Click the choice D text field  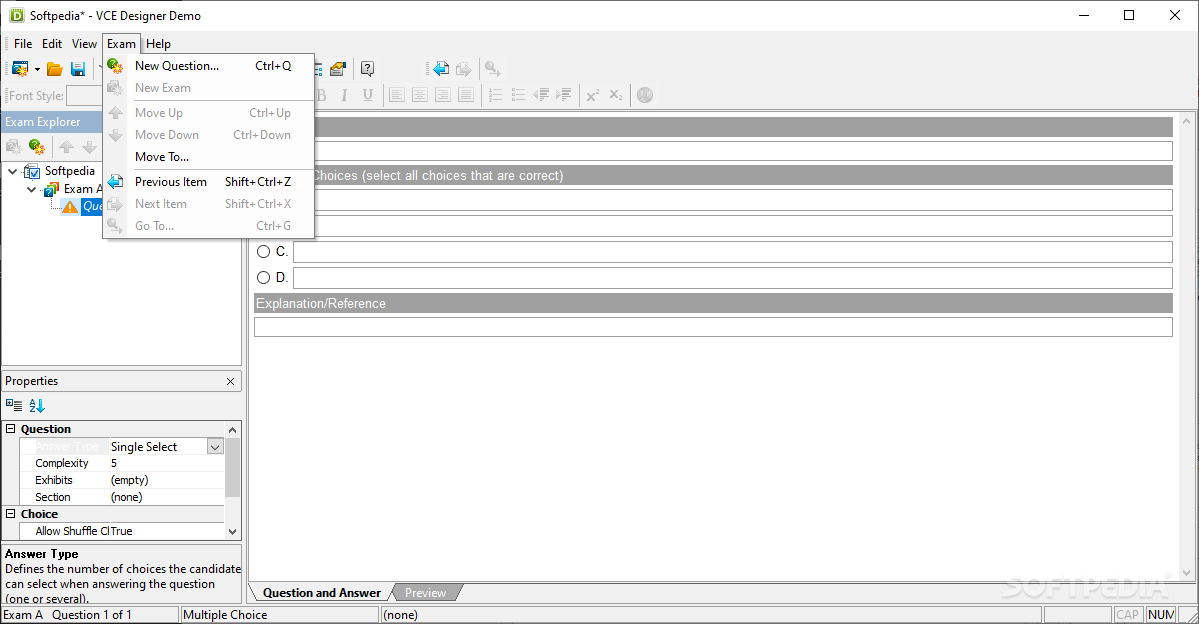733,278
